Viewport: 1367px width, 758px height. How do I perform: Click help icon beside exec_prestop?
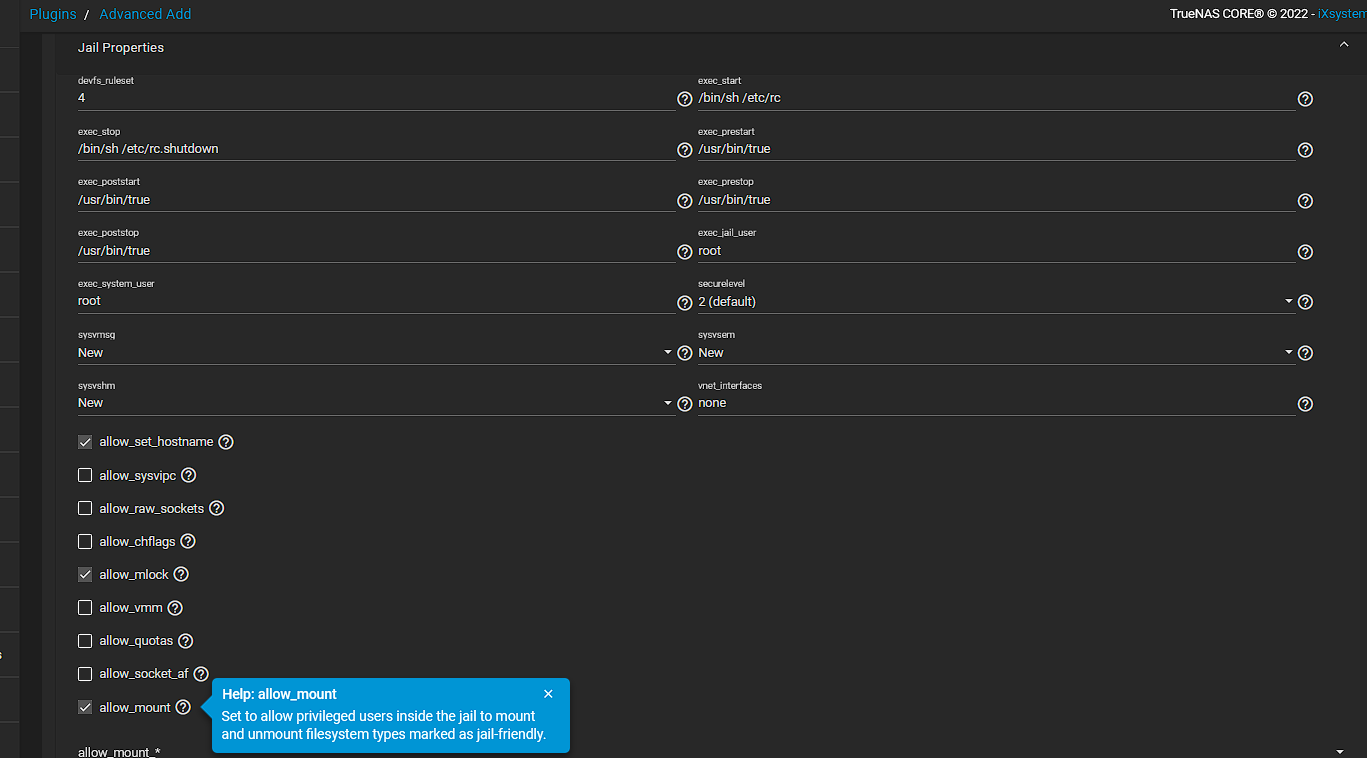[x=1305, y=201]
